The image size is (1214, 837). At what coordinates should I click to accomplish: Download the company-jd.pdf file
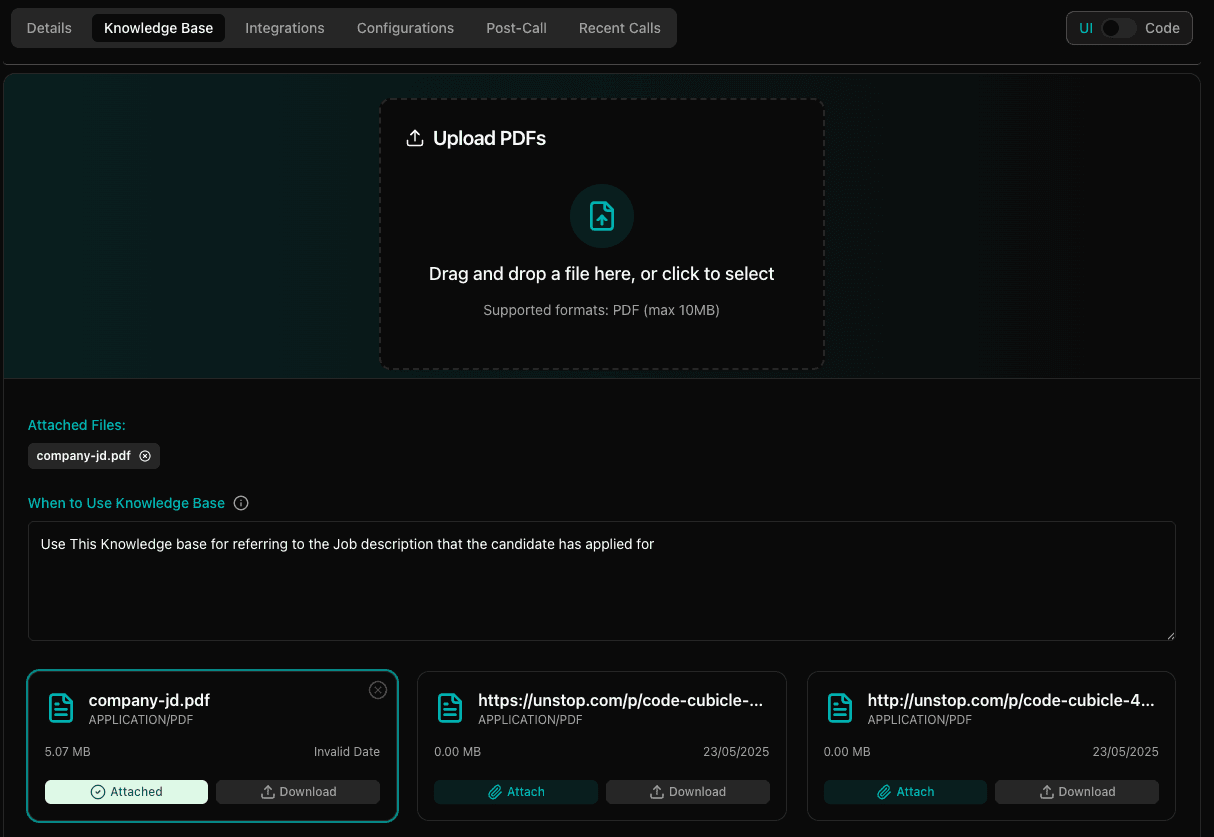pyautogui.click(x=297, y=791)
